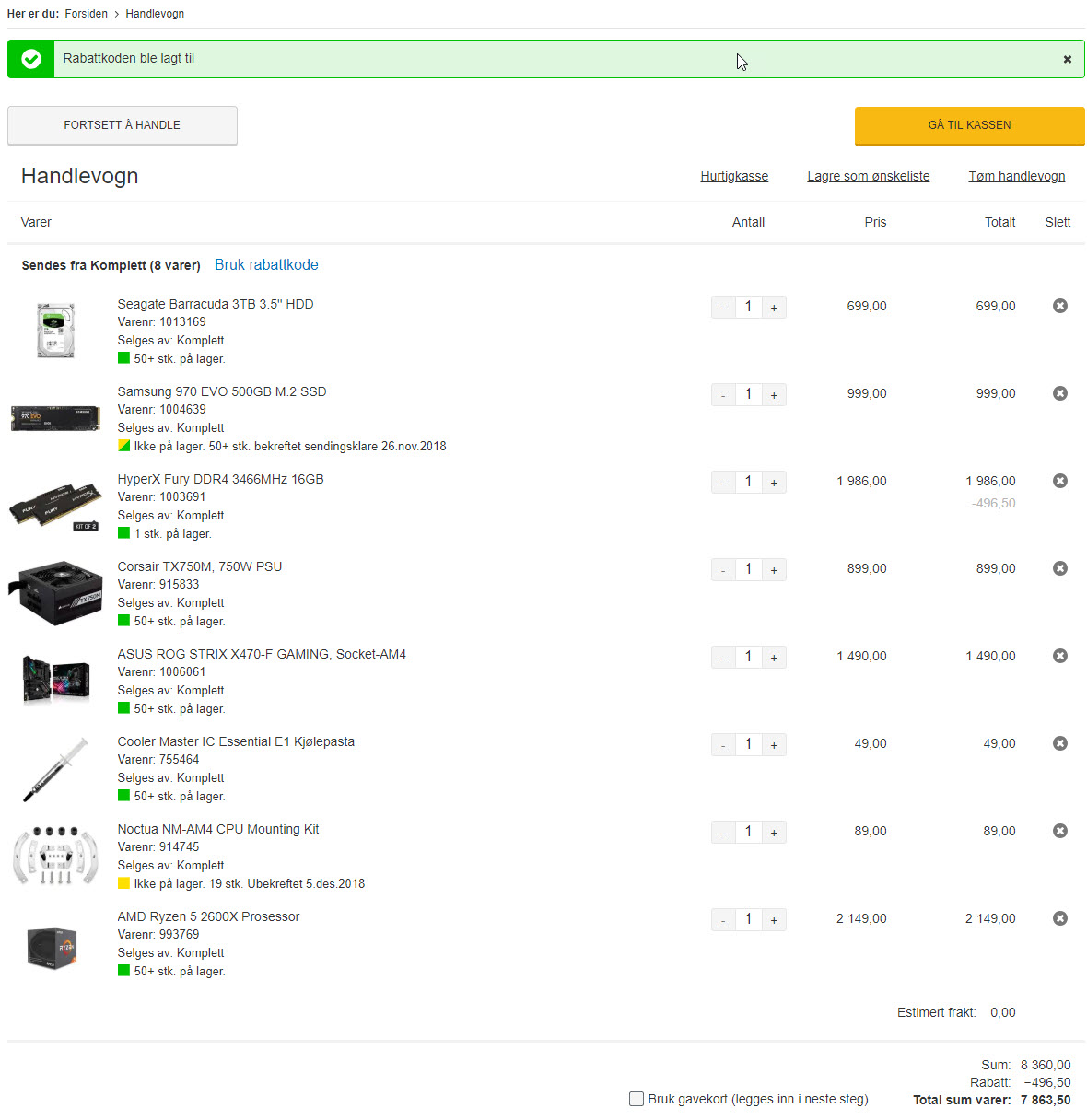Click FORTSETT Å HANDLE button
The image size is (1087, 1120).
123,125
